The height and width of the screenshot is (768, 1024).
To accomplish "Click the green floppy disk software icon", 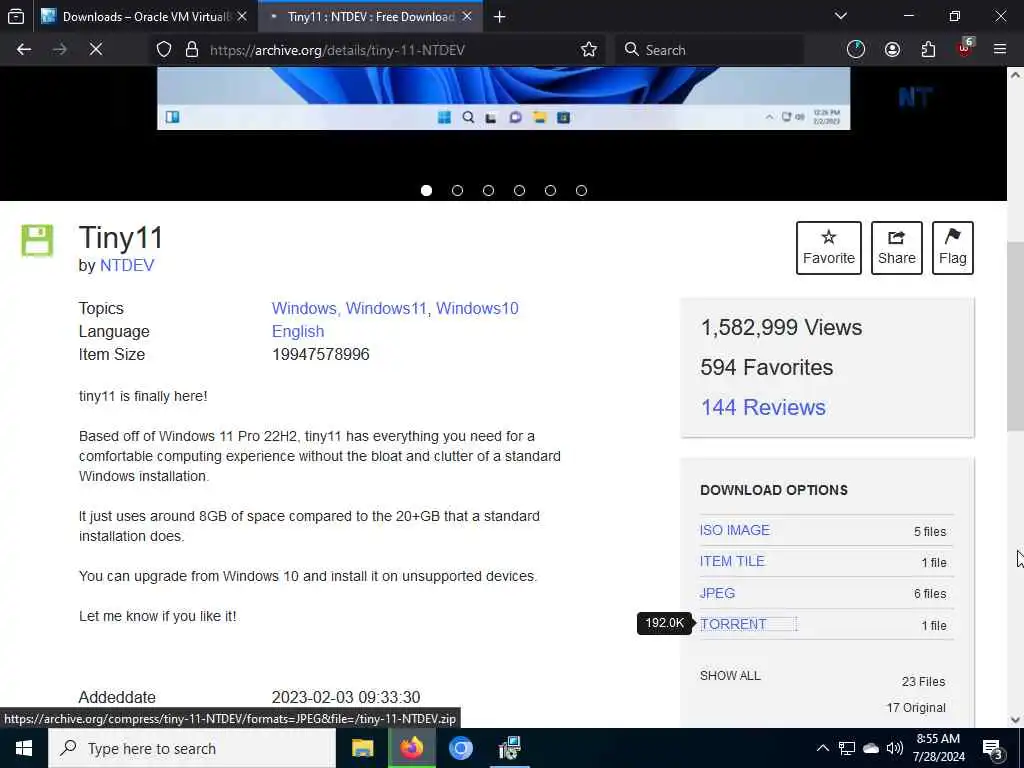I will click(x=37, y=240).
